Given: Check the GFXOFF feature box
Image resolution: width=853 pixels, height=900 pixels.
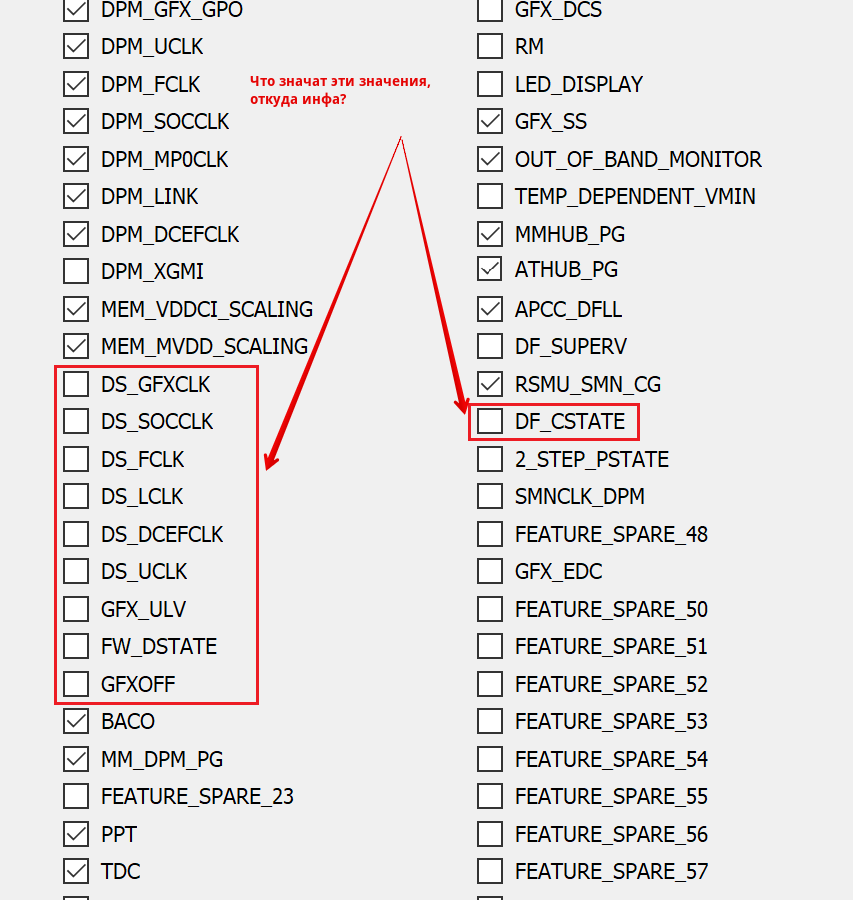Looking at the screenshot, I should (x=76, y=684).
